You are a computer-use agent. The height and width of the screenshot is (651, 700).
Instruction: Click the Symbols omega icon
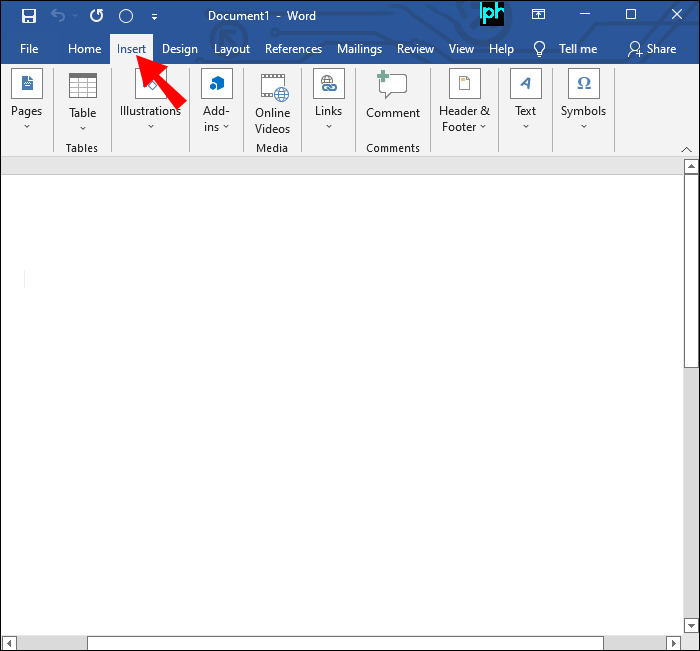click(584, 83)
